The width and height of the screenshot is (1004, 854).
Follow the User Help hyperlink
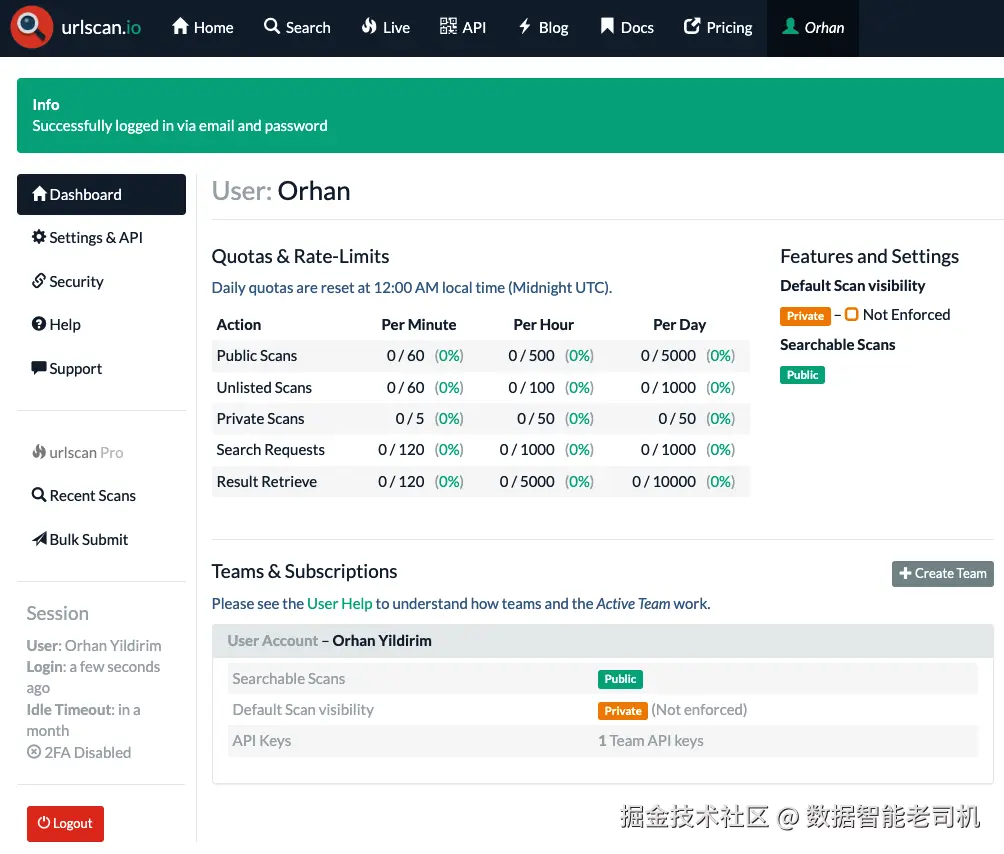click(x=340, y=604)
